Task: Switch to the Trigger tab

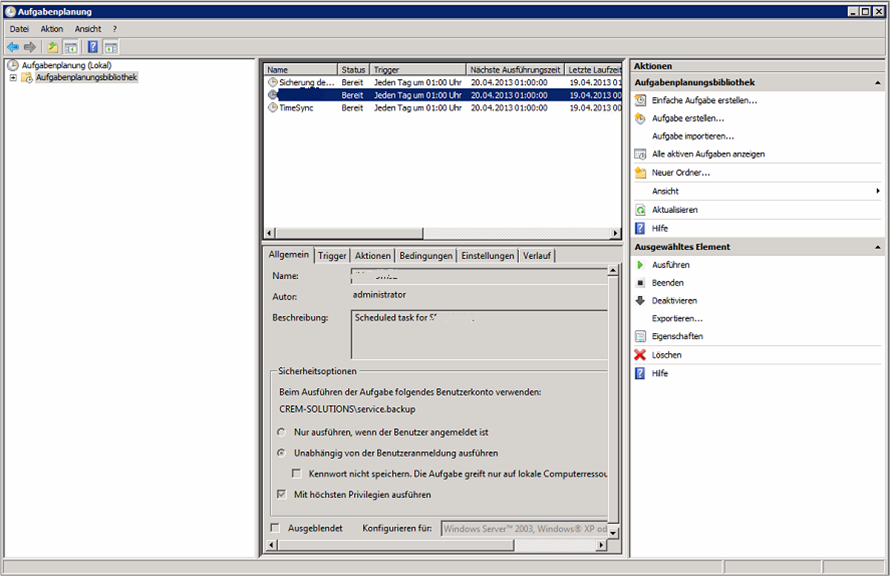Action: pos(332,256)
